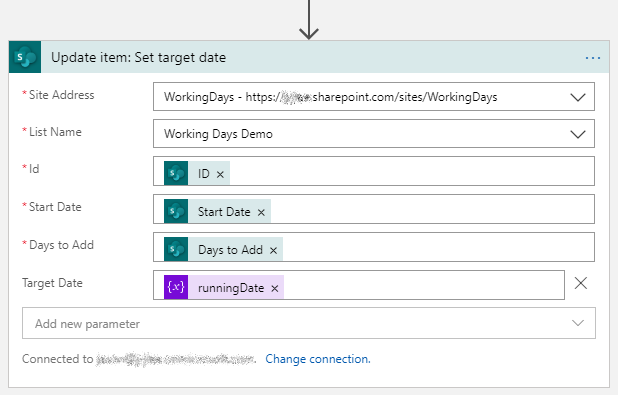Click the 'Working Days Demo' list name value
This screenshot has width=618, height=395.
(x=218, y=134)
